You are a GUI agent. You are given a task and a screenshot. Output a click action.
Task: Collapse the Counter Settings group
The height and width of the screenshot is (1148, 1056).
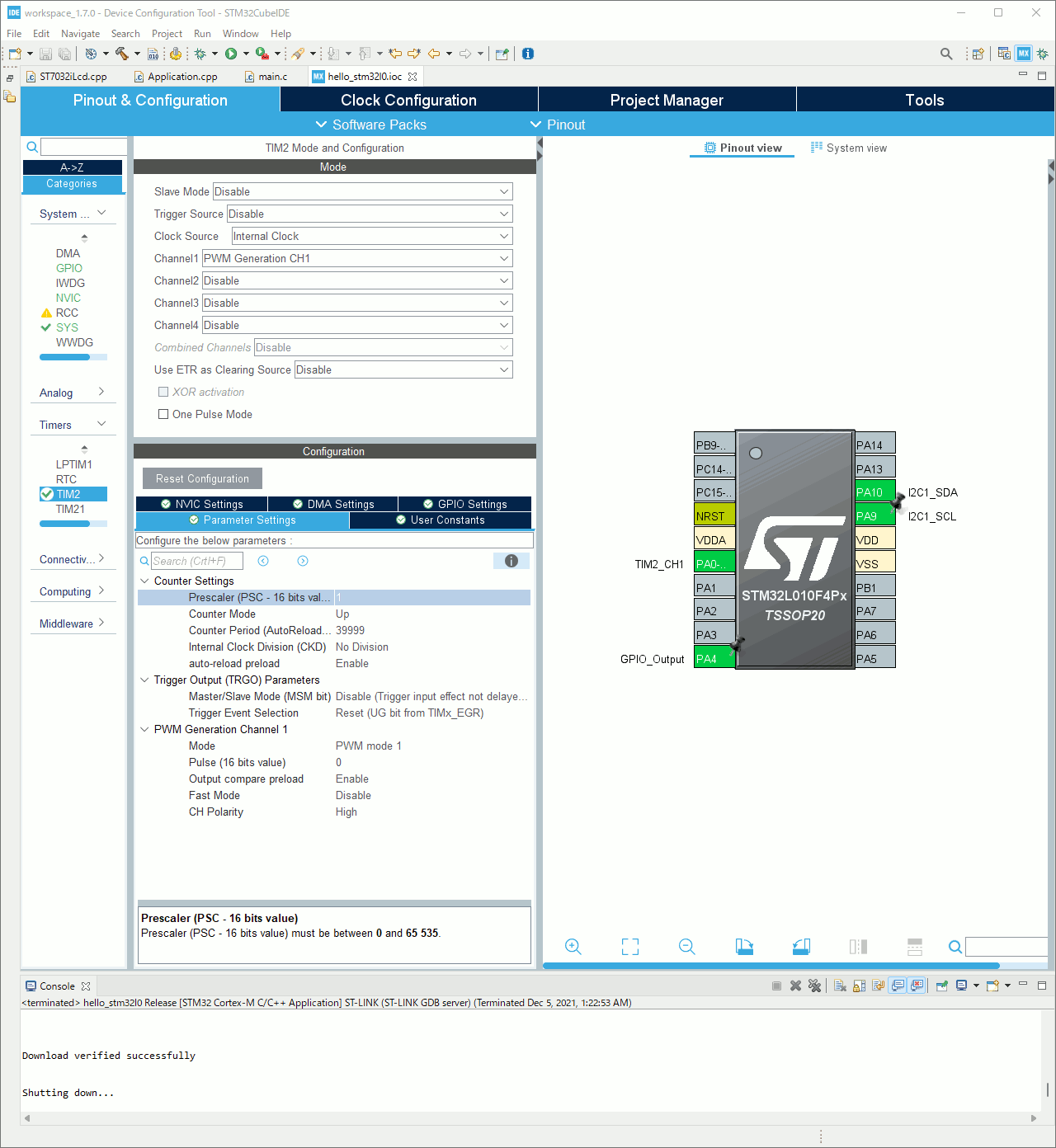click(x=145, y=581)
